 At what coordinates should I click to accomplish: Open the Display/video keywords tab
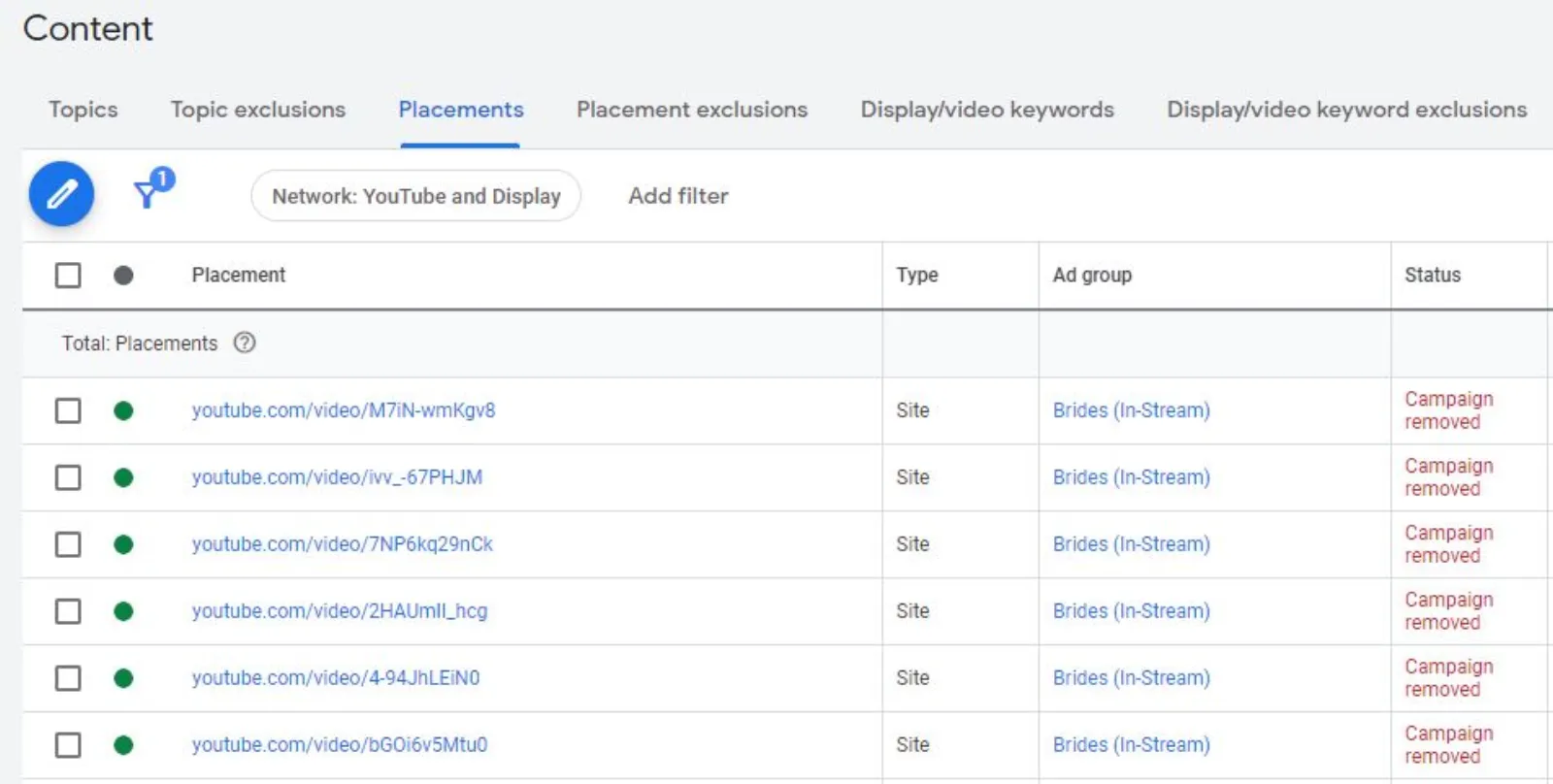tap(987, 110)
